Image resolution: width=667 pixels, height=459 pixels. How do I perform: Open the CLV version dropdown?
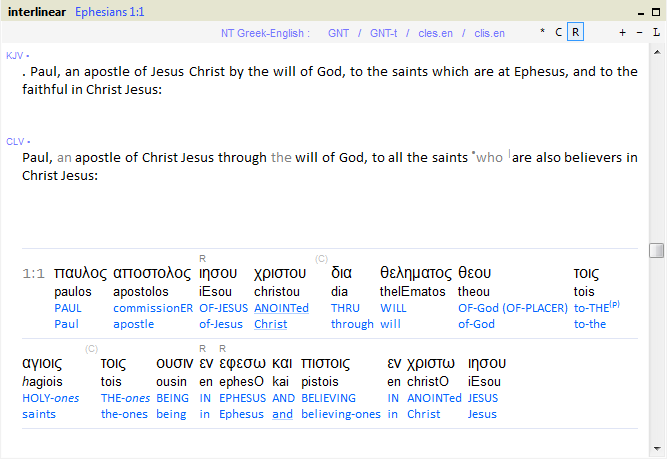(x=17, y=141)
